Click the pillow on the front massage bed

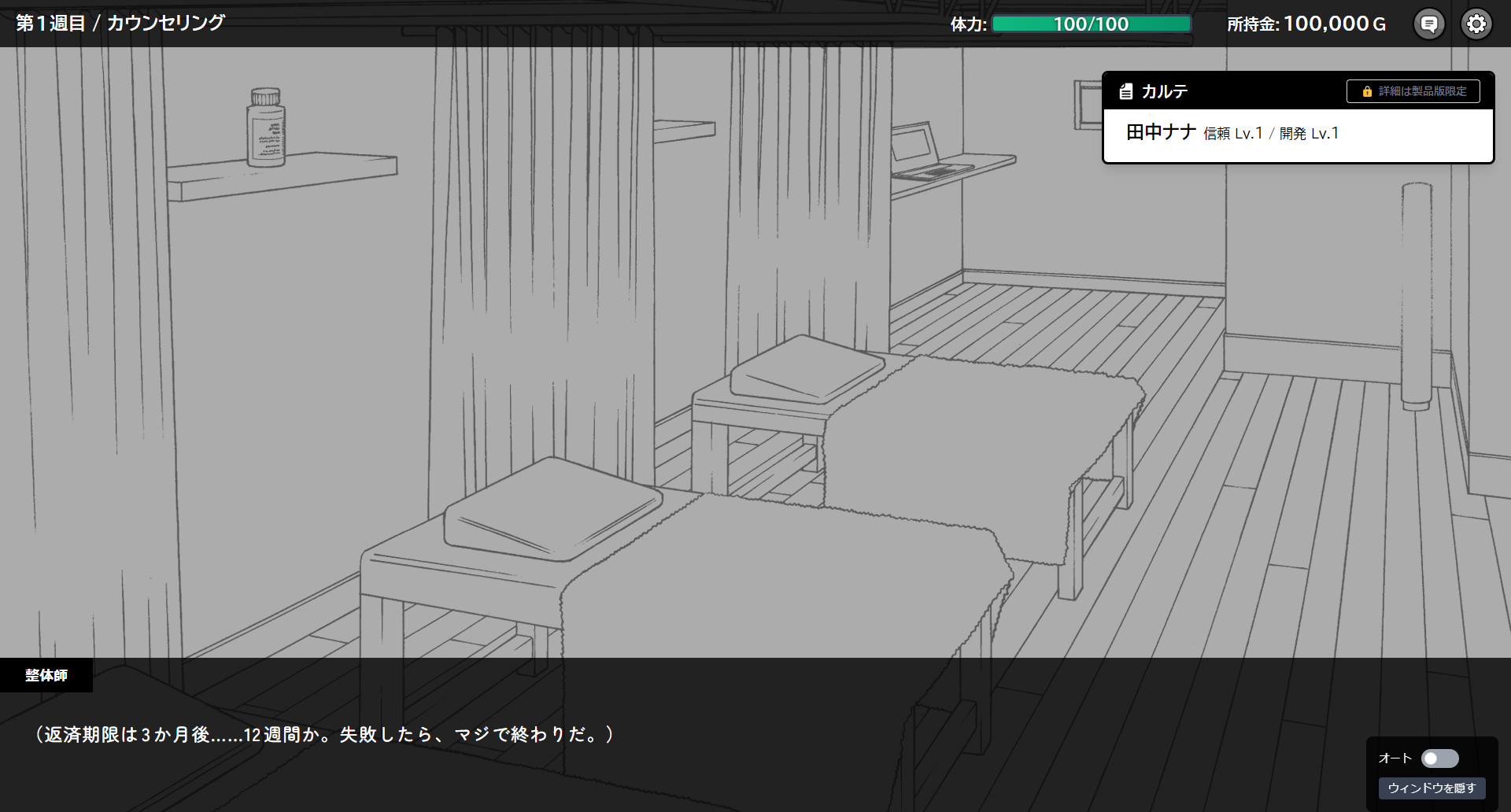(552, 509)
